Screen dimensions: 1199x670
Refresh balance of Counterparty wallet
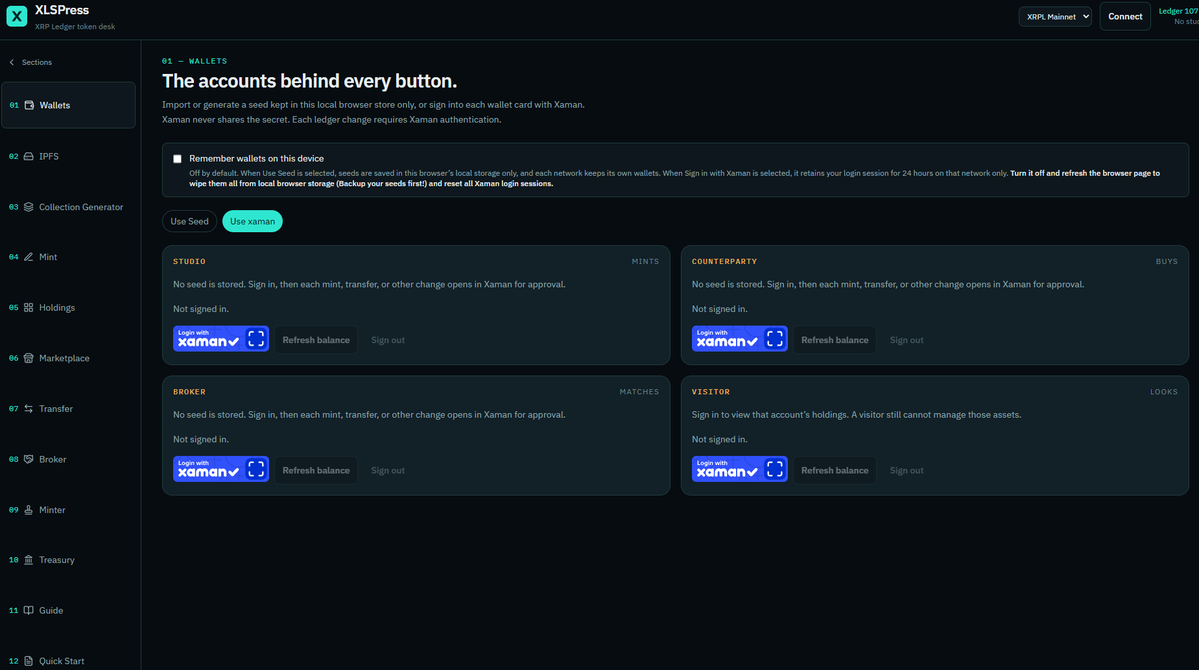pos(834,340)
